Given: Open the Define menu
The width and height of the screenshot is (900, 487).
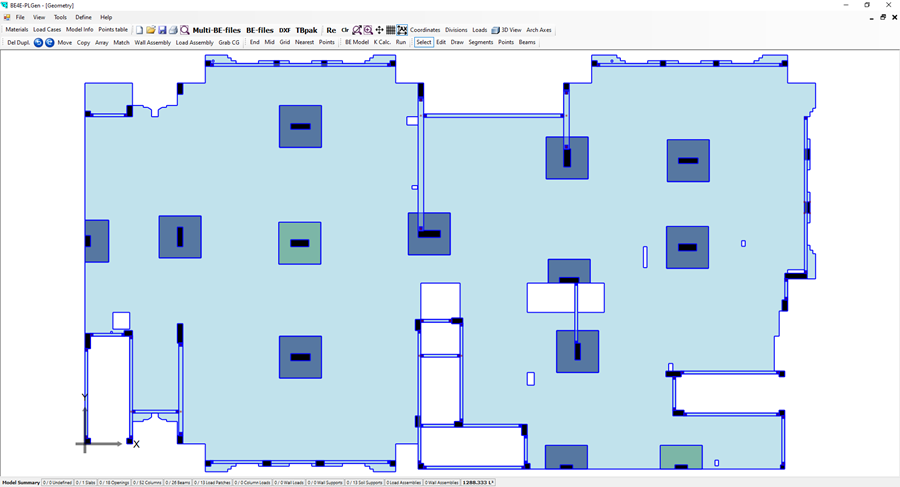Looking at the screenshot, I should pyautogui.click(x=83, y=17).
